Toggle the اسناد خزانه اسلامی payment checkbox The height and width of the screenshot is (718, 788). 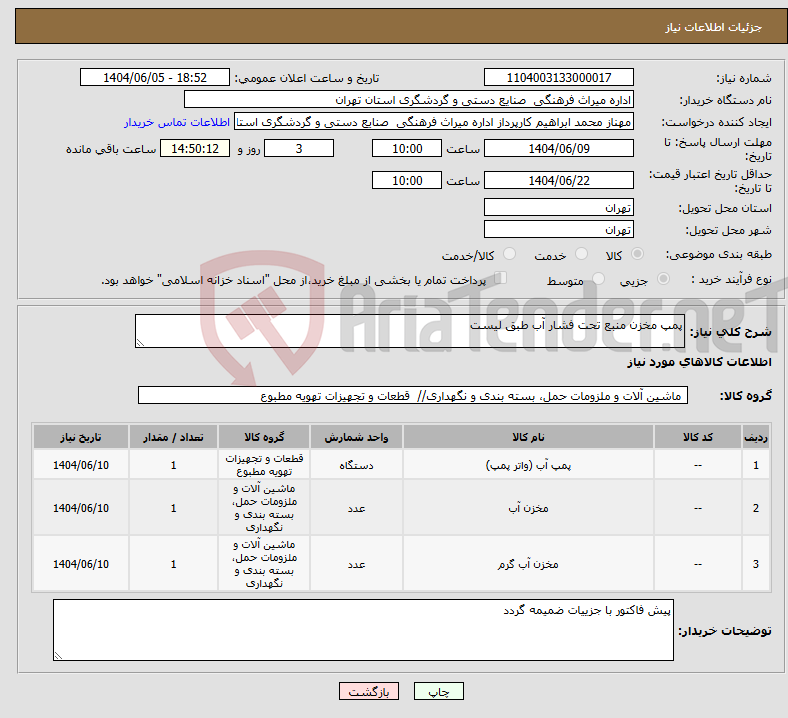point(501,278)
